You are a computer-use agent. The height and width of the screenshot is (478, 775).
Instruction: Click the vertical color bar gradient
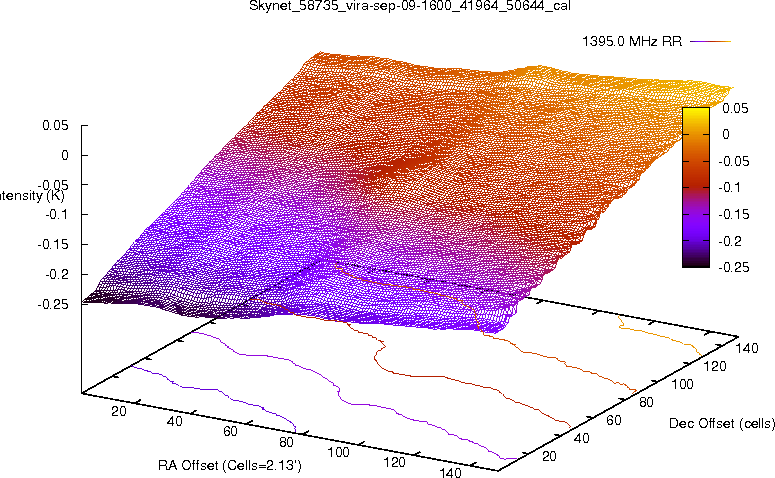[x=695, y=187]
